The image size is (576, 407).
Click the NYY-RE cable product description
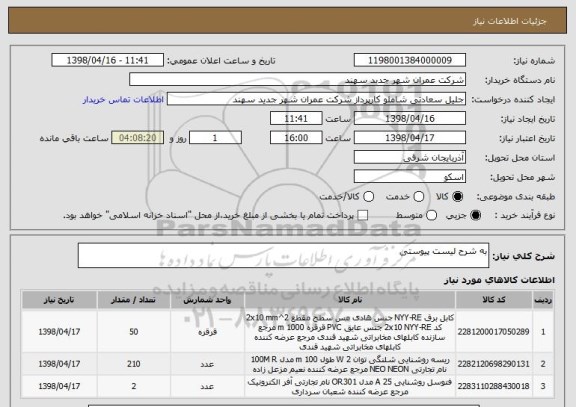pos(350,332)
